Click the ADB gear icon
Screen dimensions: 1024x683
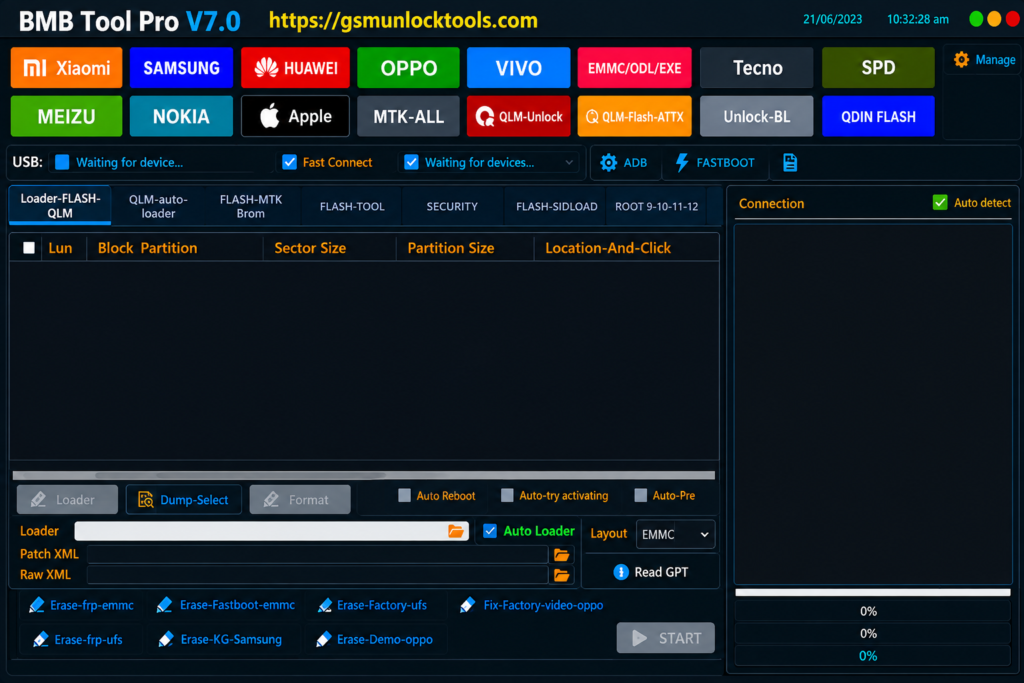(608, 163)
